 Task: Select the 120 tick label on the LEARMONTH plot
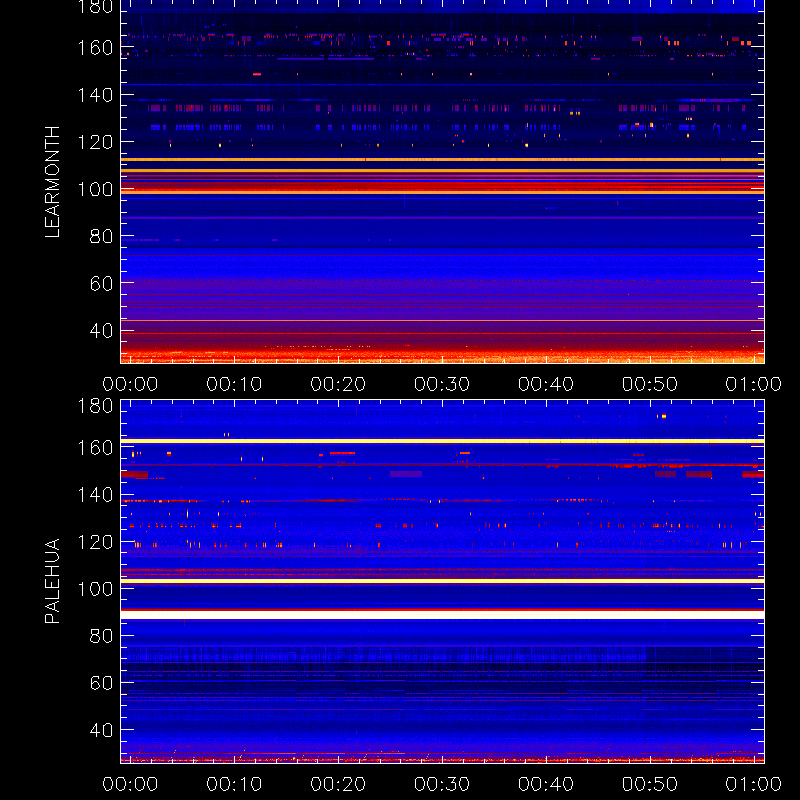tap(95, 142)
